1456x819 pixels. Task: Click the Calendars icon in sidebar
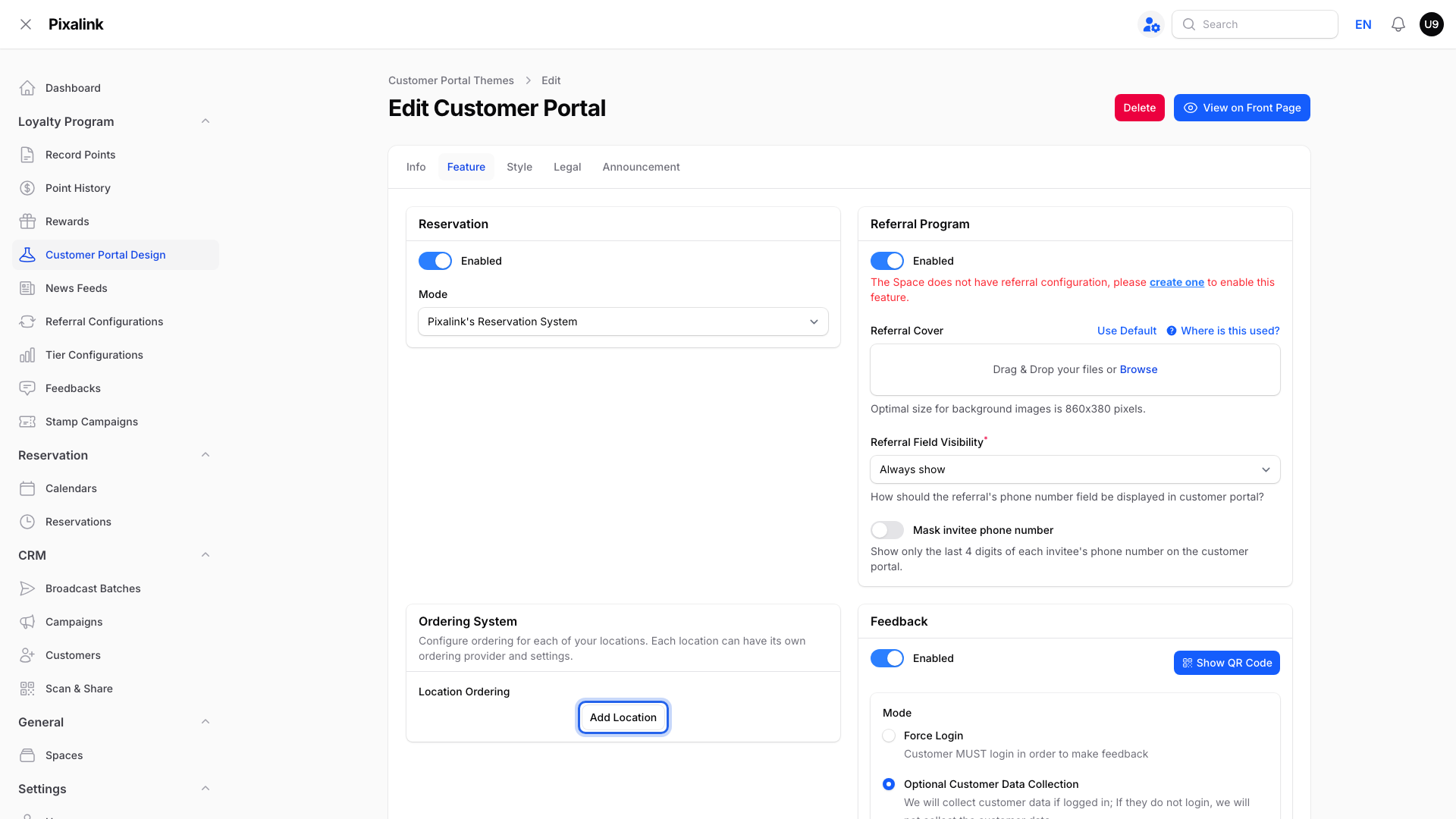pyautogui.click(x=27, y=488)
